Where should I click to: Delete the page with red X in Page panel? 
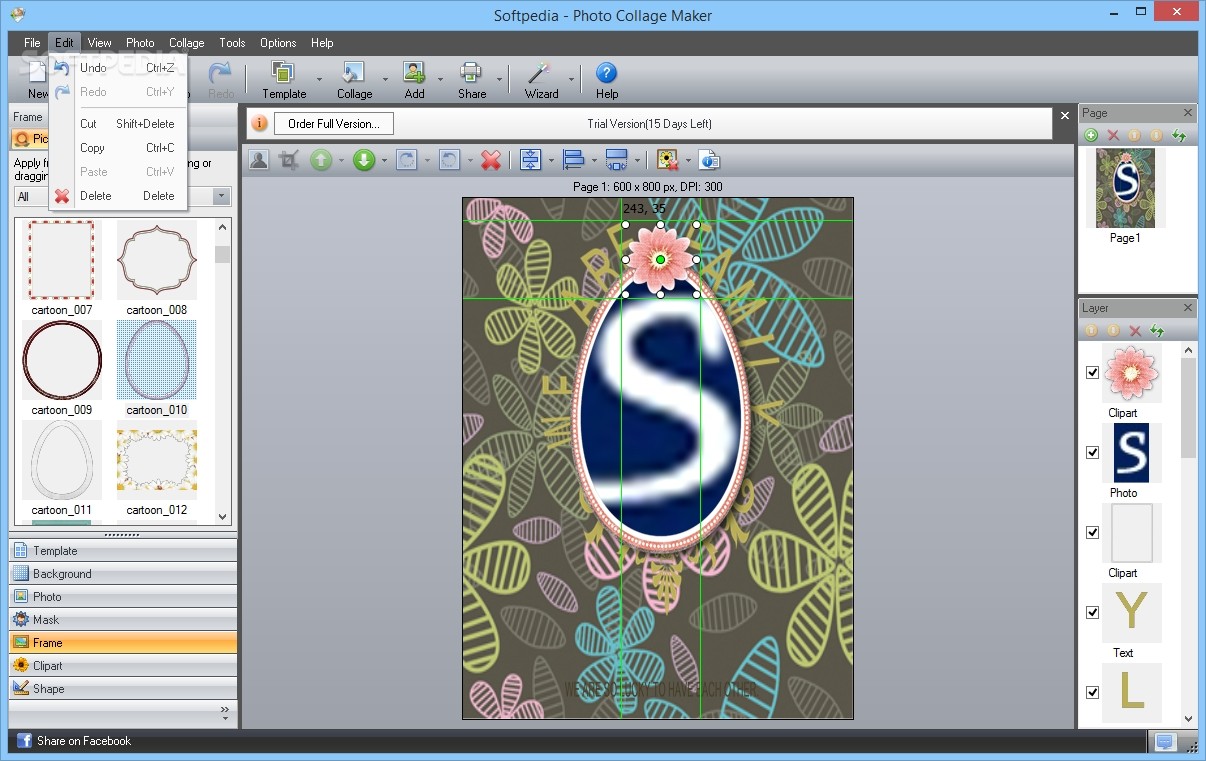(1113, 135)
